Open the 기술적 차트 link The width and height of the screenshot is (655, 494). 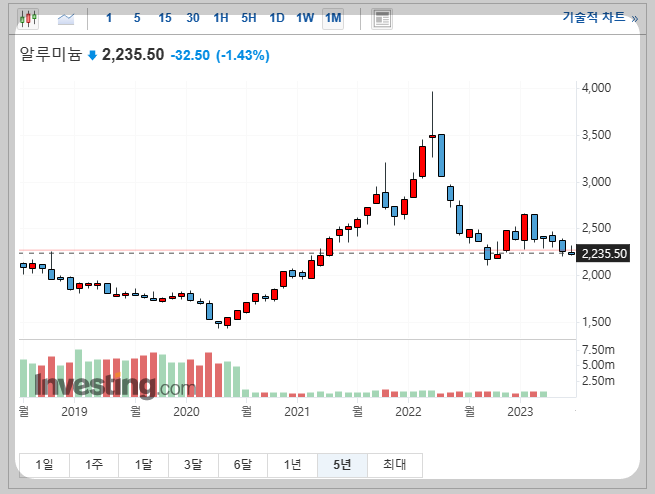(600, 17)
